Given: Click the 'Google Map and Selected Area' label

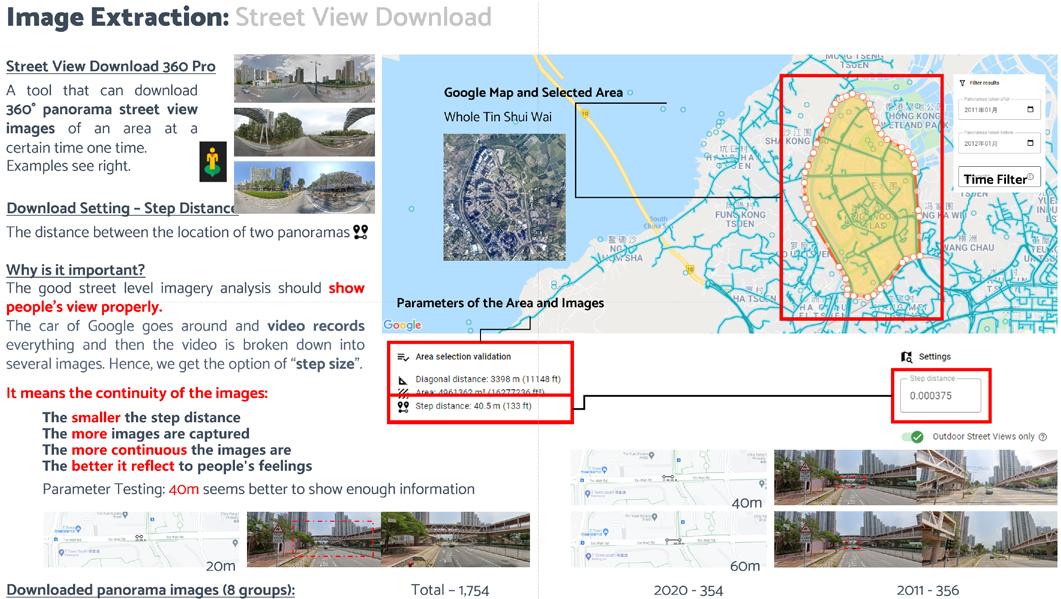Looking at the screenshot, I should click(533, 93).
